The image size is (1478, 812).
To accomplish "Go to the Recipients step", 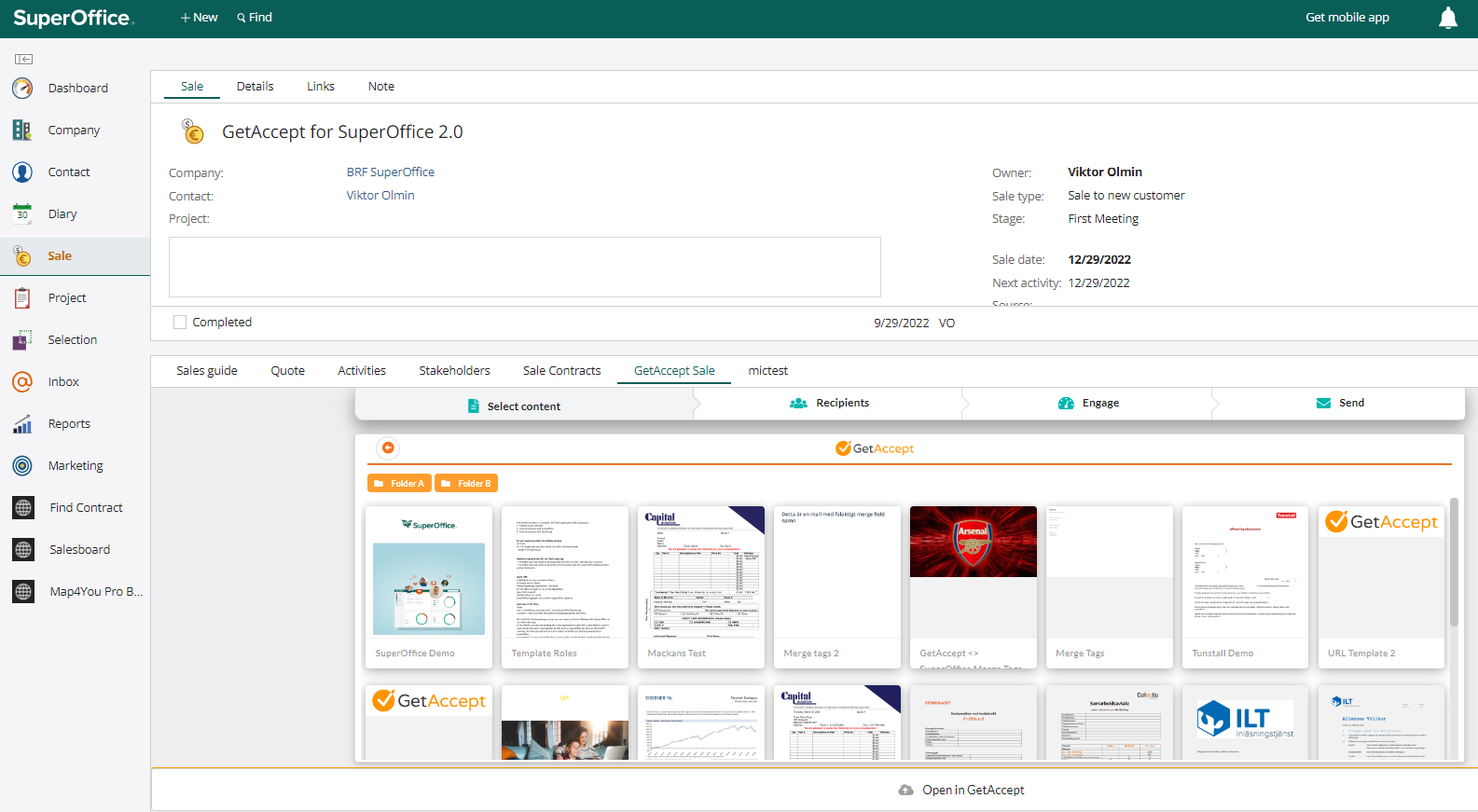I will (830, 404).
